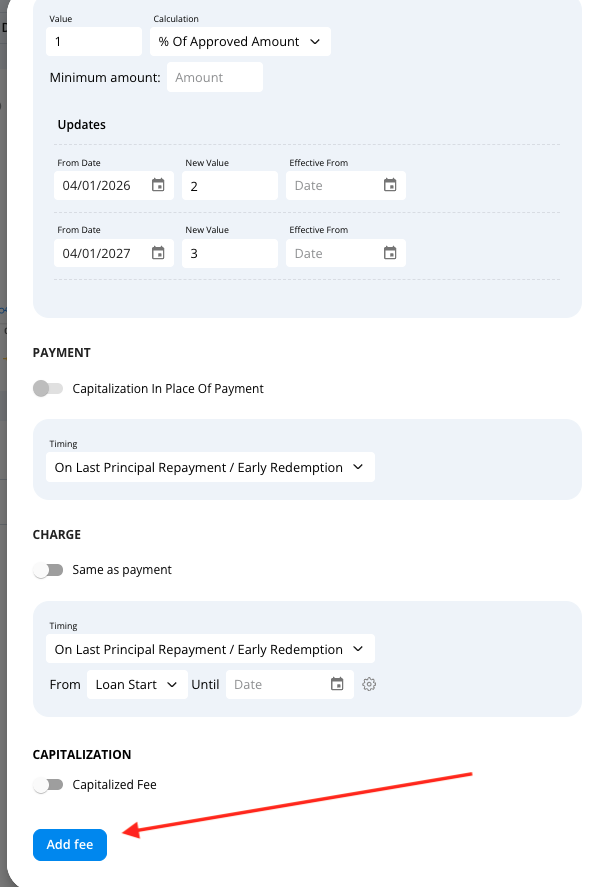Enable the Capitalized Fee toggle

[x=48, y=784]
